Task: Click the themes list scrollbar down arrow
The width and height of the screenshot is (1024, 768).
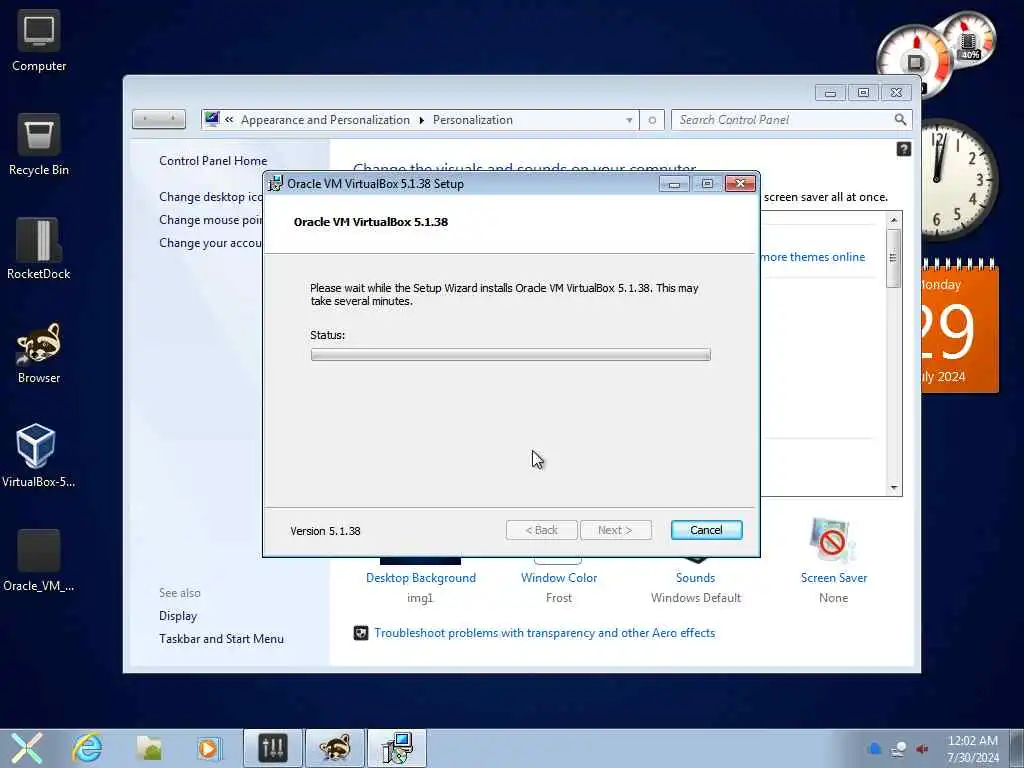Action: point(894,488)
